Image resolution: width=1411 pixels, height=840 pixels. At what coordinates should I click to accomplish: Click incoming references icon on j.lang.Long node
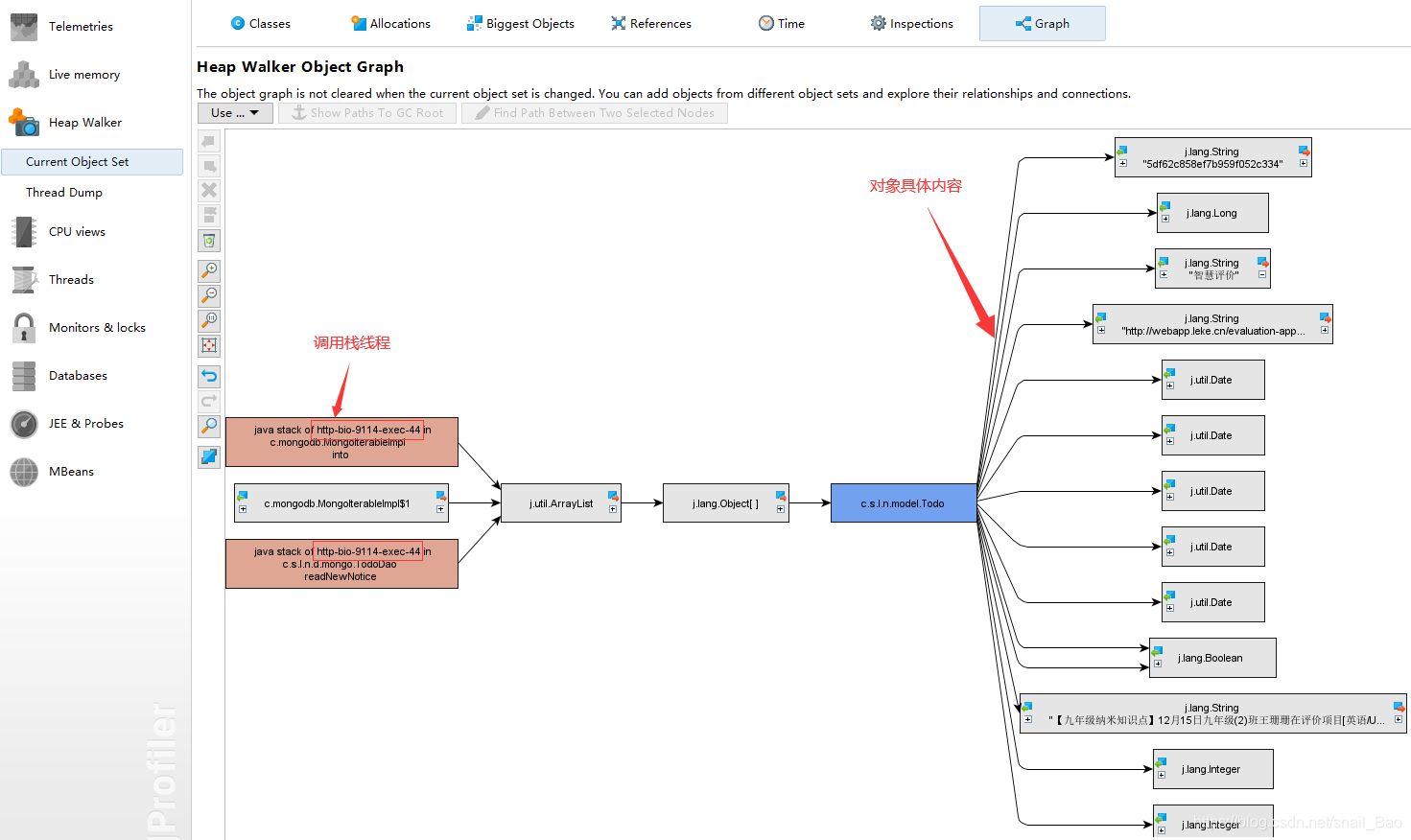1165,205
